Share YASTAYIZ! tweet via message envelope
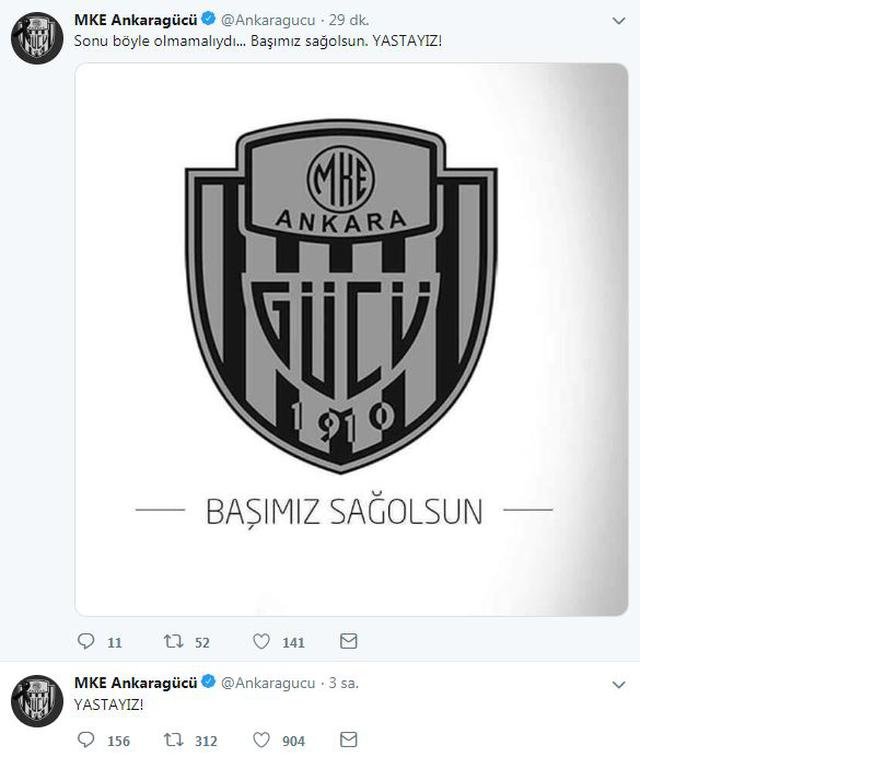Image resolution: width=880 pixels, height=757 pixels. point(349,740)
